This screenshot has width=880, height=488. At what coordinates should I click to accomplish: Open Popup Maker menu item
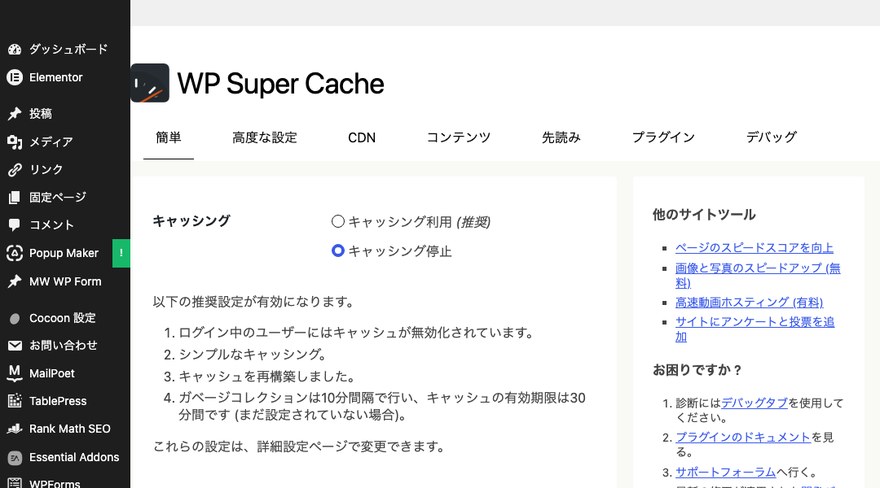(65, 253)
